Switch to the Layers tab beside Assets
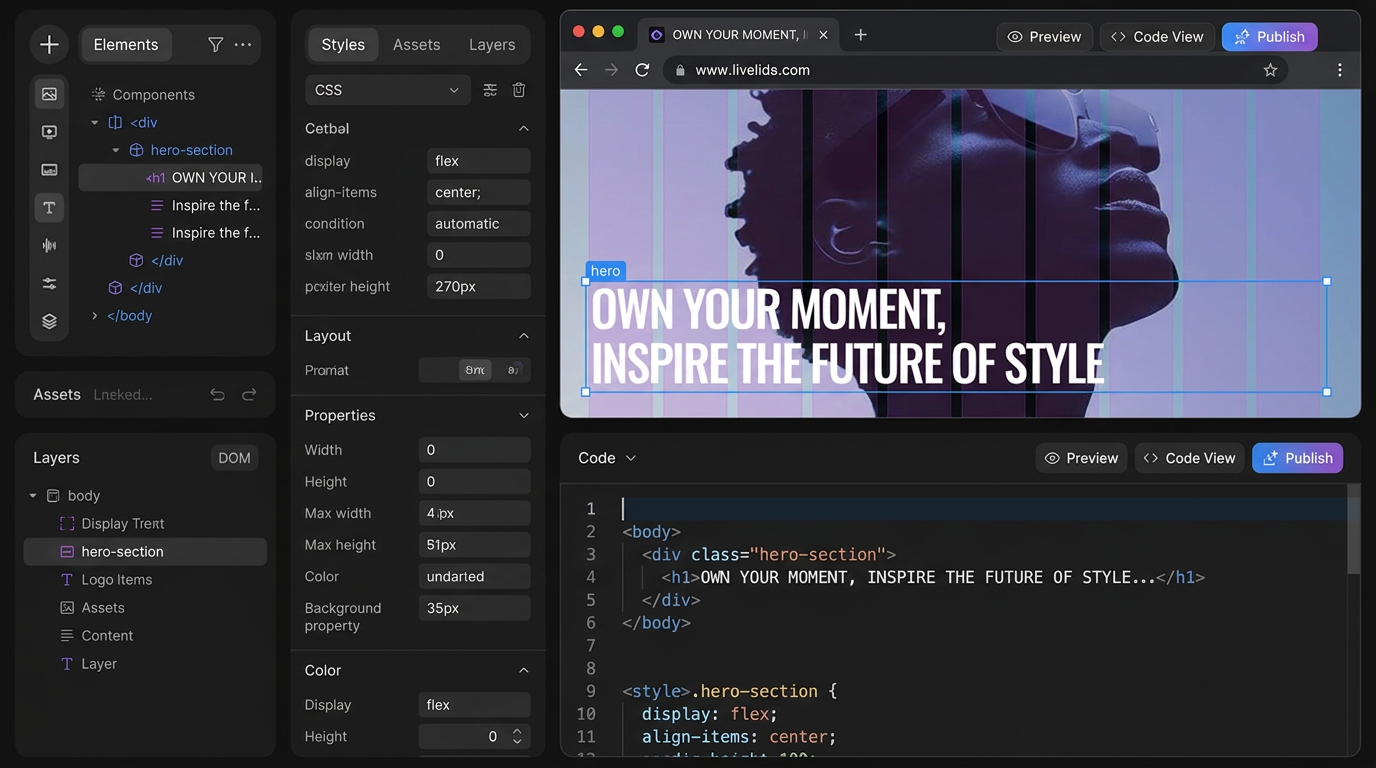The height and width of the screenshot is (768, 1376). point(492,45)
